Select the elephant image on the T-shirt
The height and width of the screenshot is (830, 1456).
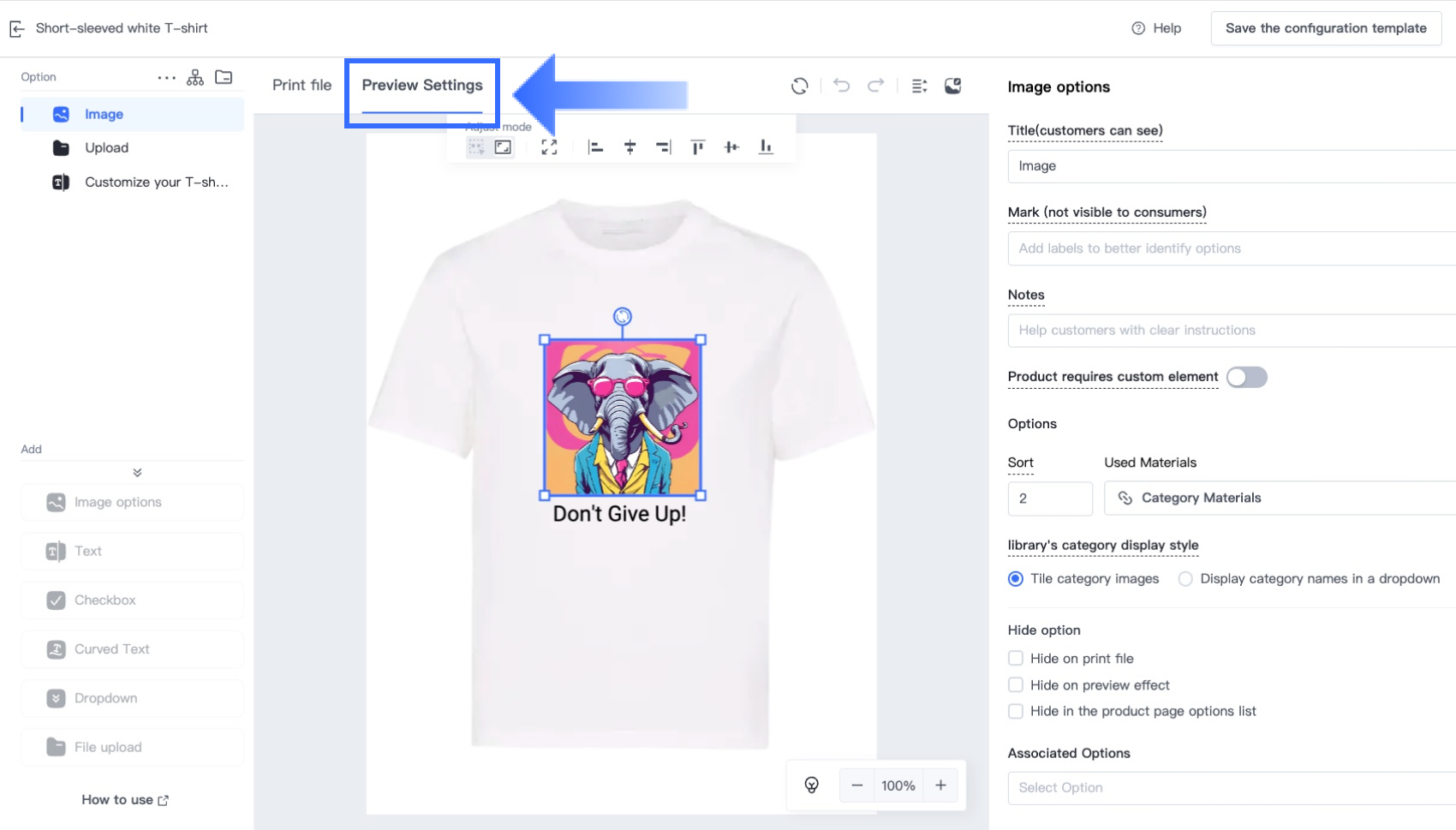(x=623, y=418)
